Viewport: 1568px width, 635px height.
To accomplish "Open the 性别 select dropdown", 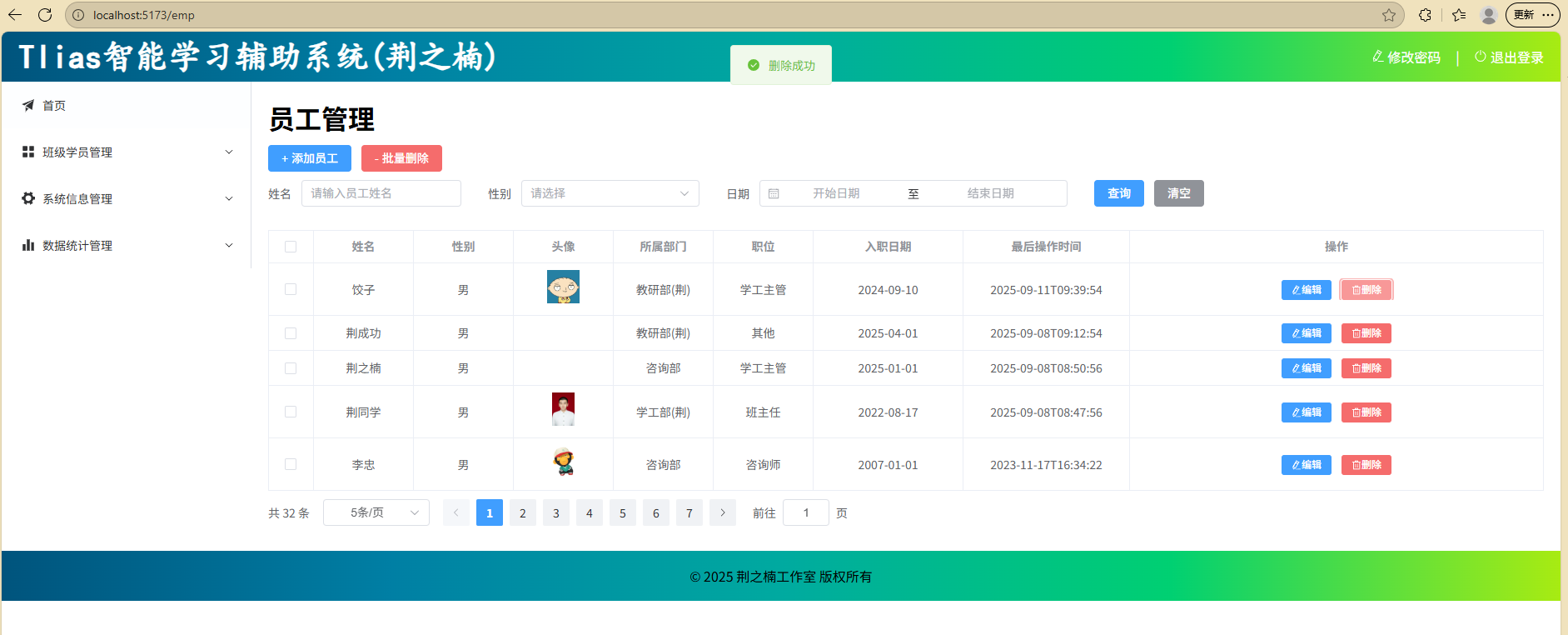I will (x=610, y=193).
